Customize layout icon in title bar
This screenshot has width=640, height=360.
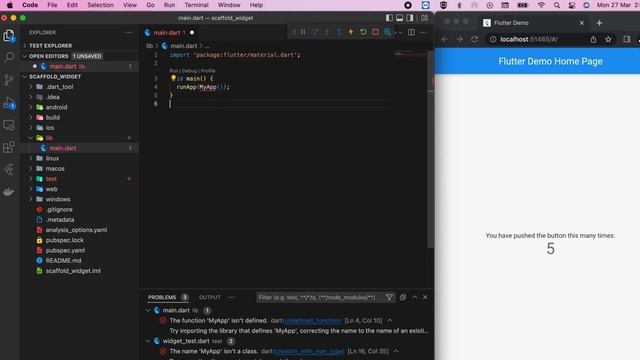coord(424,18)
